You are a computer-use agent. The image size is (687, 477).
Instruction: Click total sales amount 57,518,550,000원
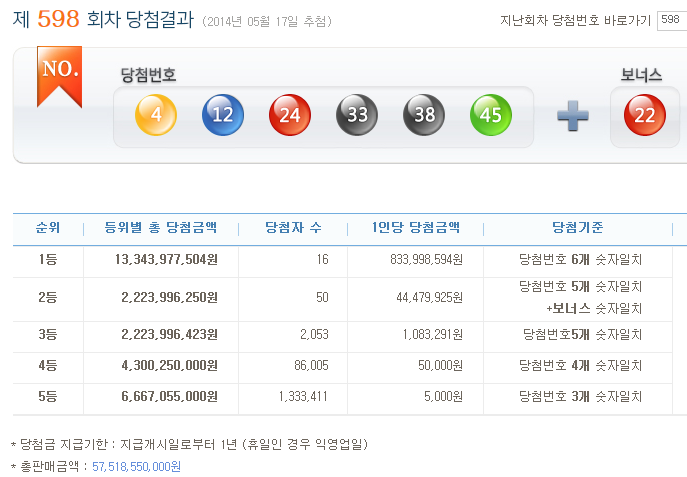(136, 467)
